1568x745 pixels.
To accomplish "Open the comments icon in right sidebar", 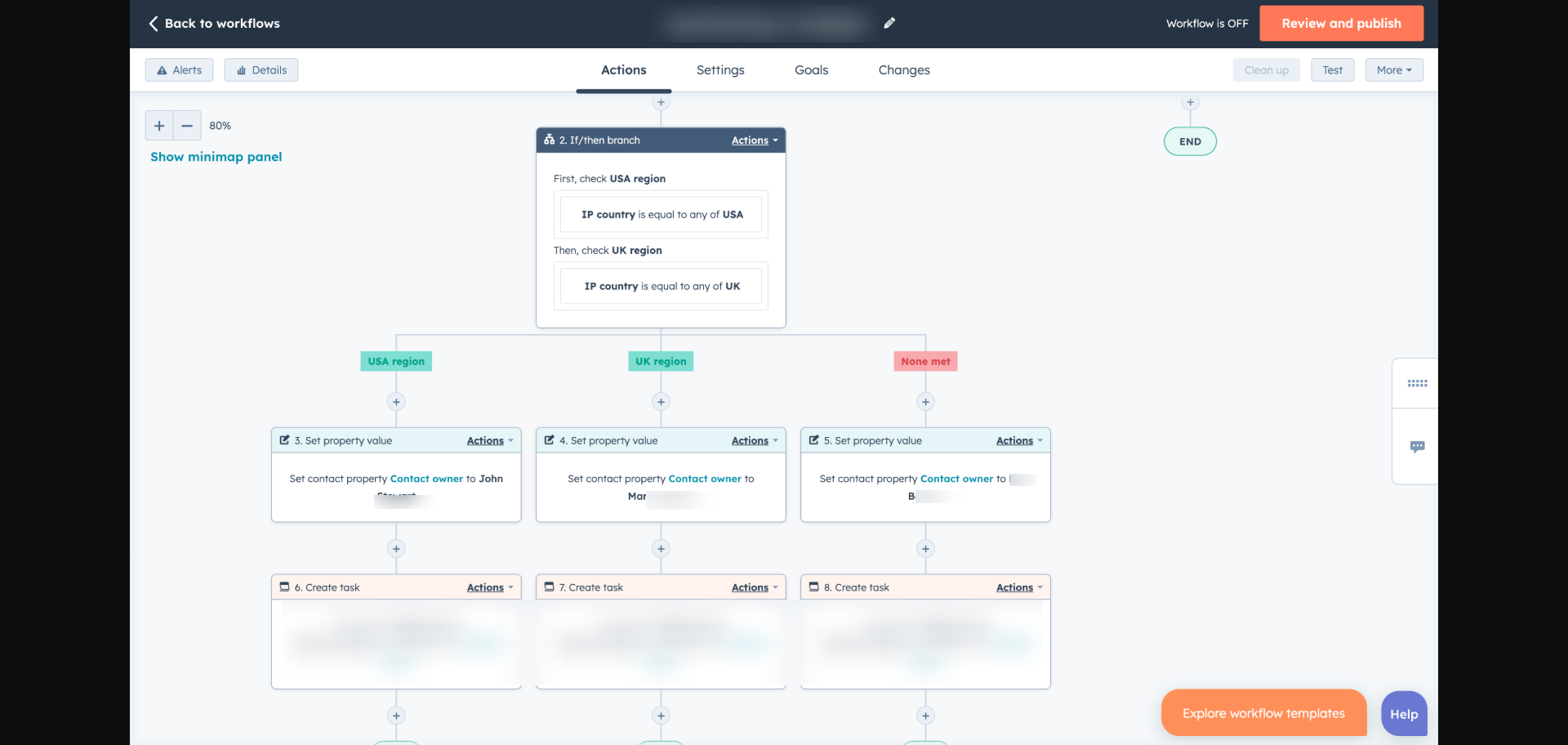I will pos(1417,447).
